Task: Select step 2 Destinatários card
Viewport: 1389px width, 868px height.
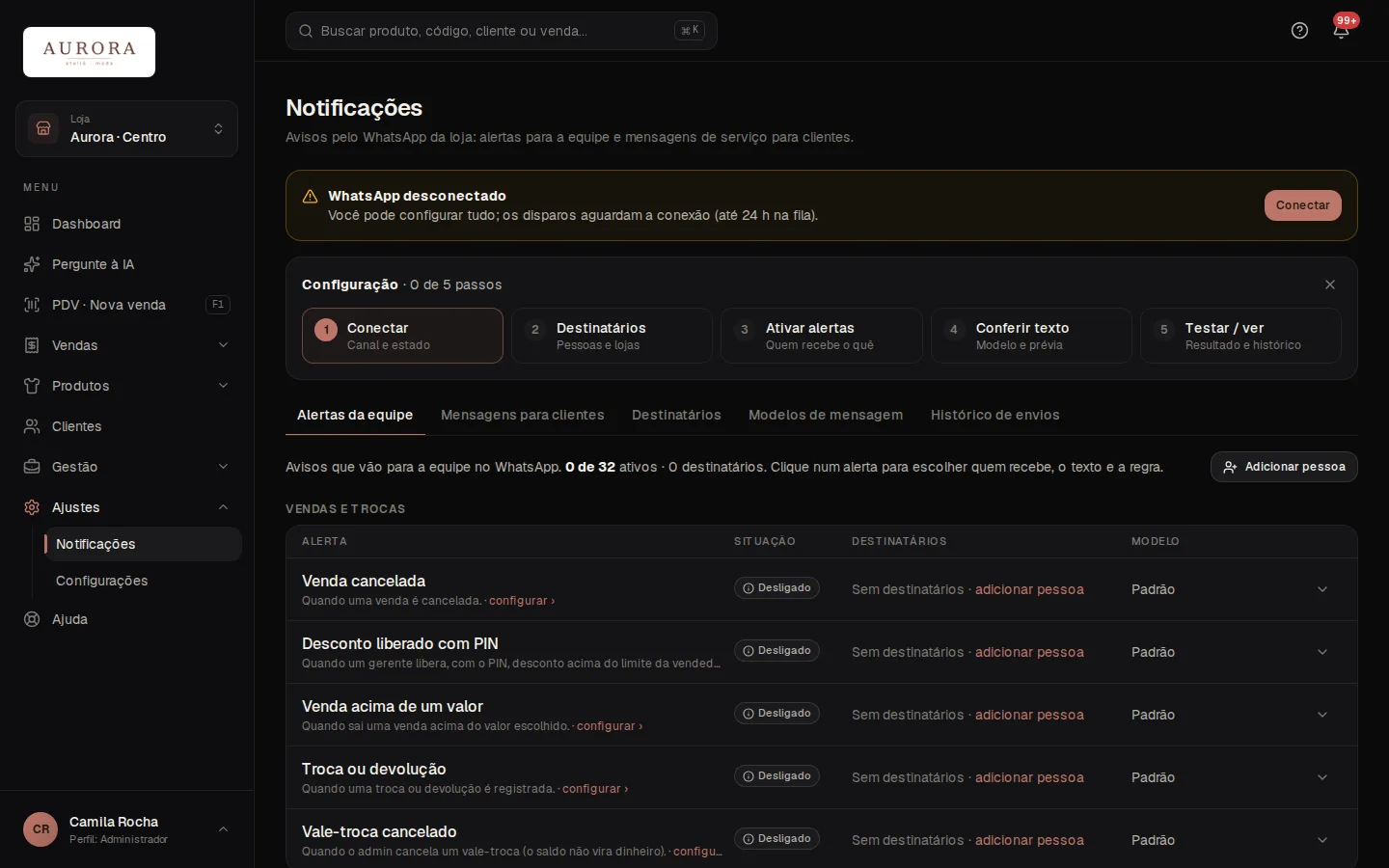Action: coord(612,336)
